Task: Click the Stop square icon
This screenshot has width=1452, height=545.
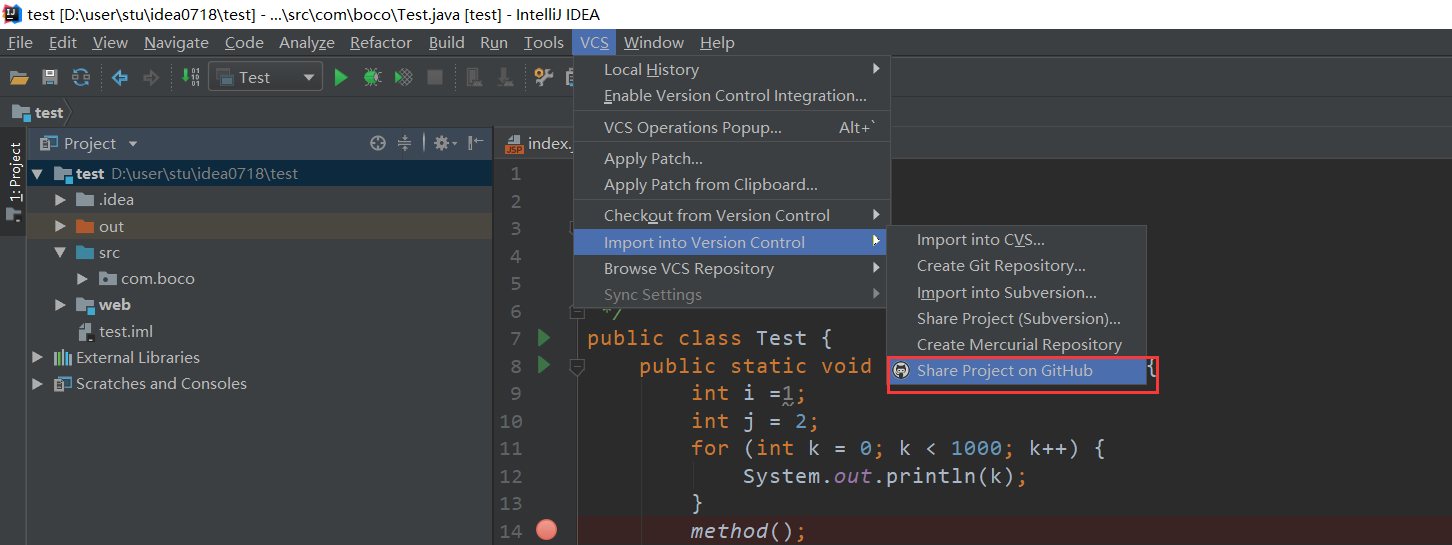Action: [435, 77]
